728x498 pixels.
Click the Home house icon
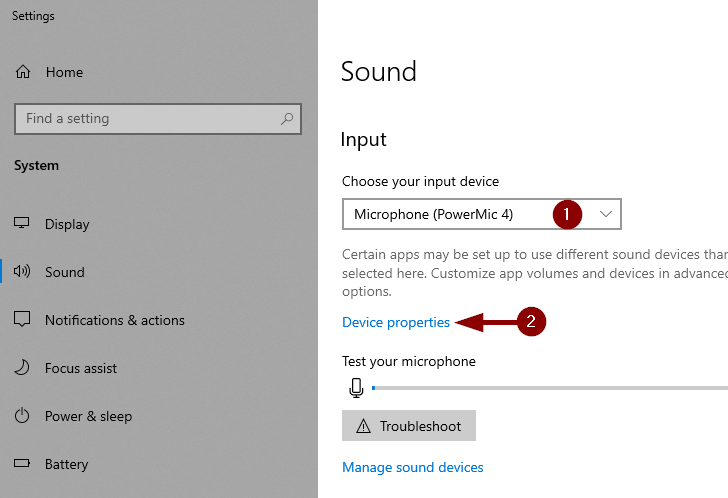pos(23,72)
